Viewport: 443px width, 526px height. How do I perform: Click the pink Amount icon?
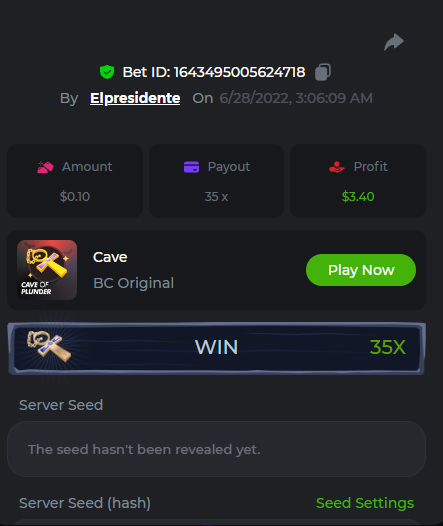[x=45, y=167]
